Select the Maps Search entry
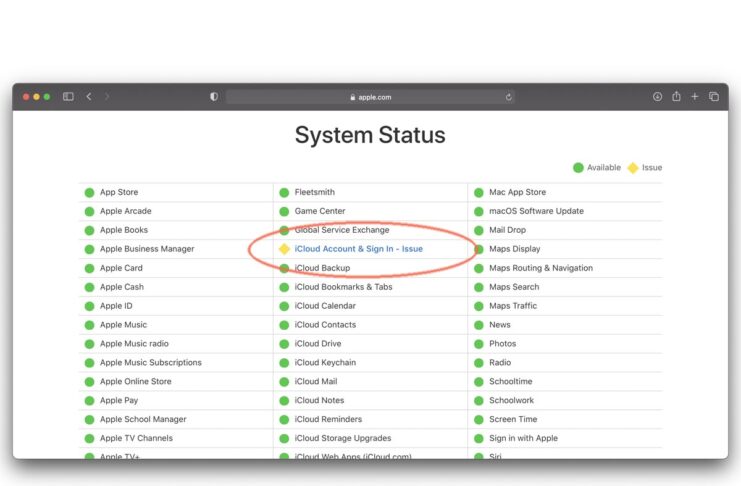 coord(514,286)
